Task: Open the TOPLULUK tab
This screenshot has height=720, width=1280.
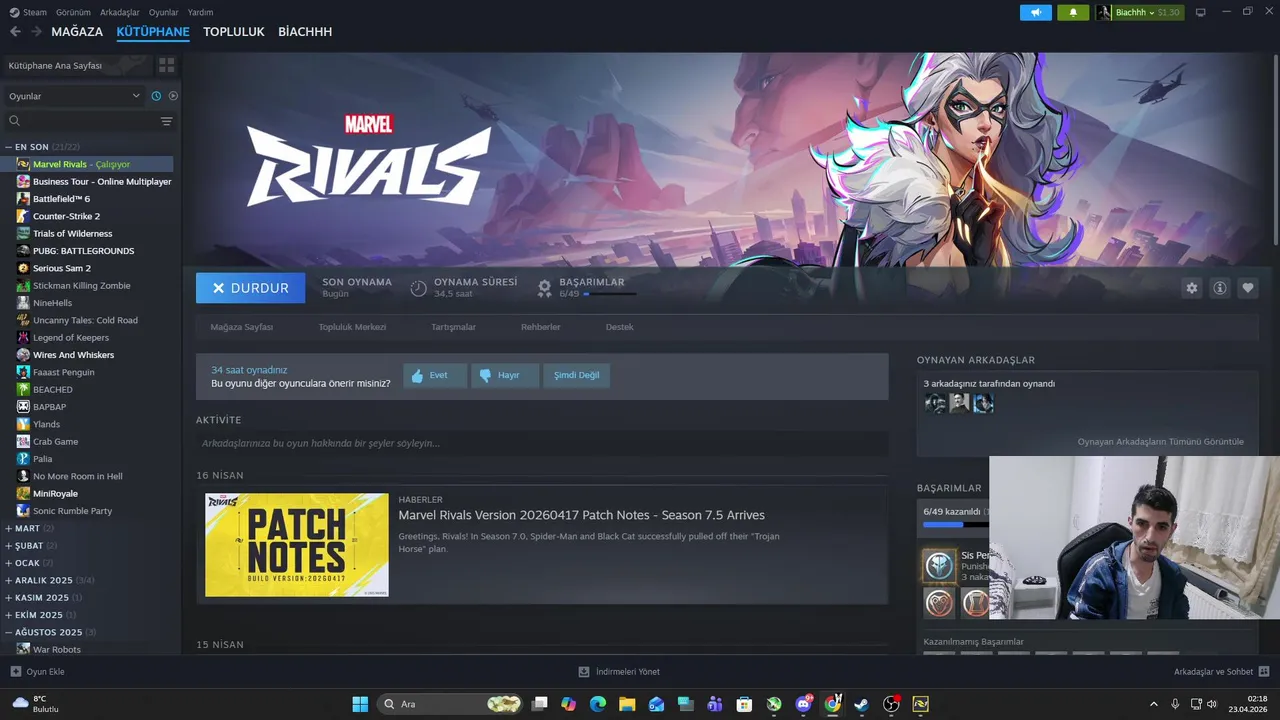Action: pyautogui.click(x=234, y=32)
